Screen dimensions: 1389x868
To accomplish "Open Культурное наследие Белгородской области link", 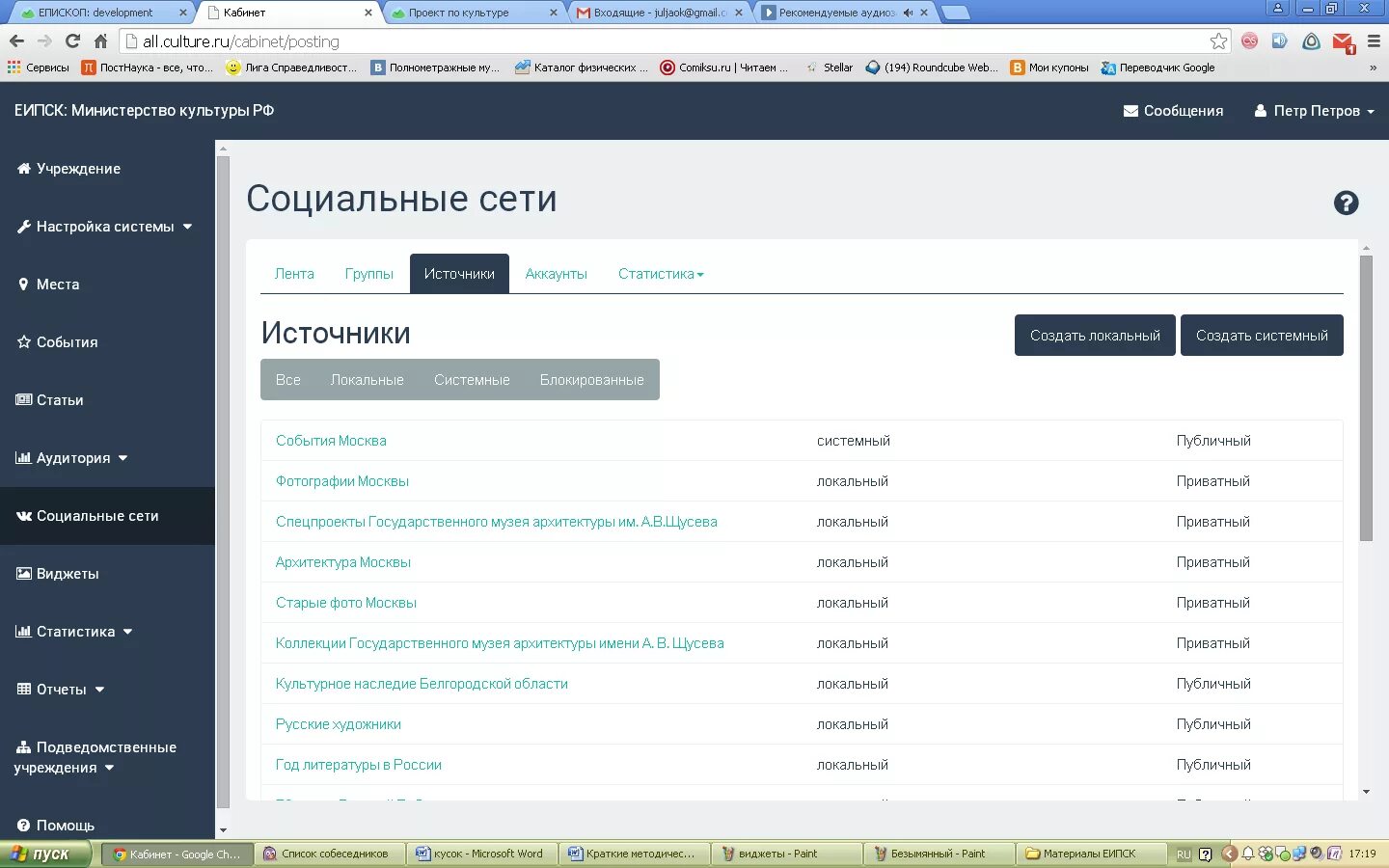I will (422, 684).
